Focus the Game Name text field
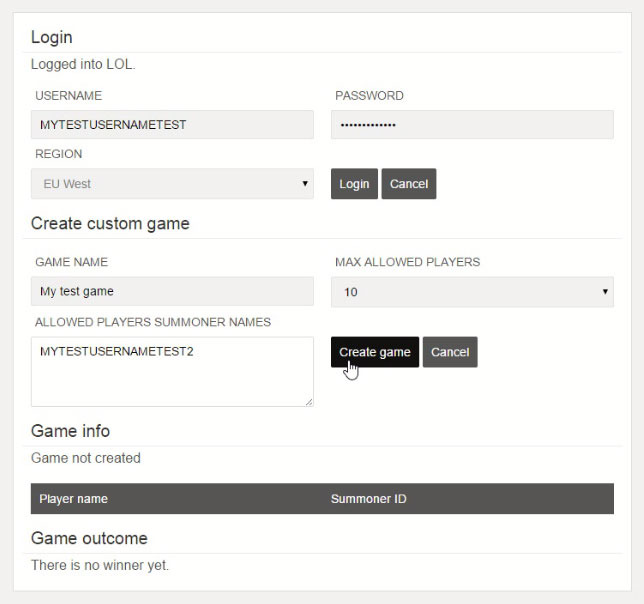The height and width of the screenshot is (604, 644). pos(172,292)
